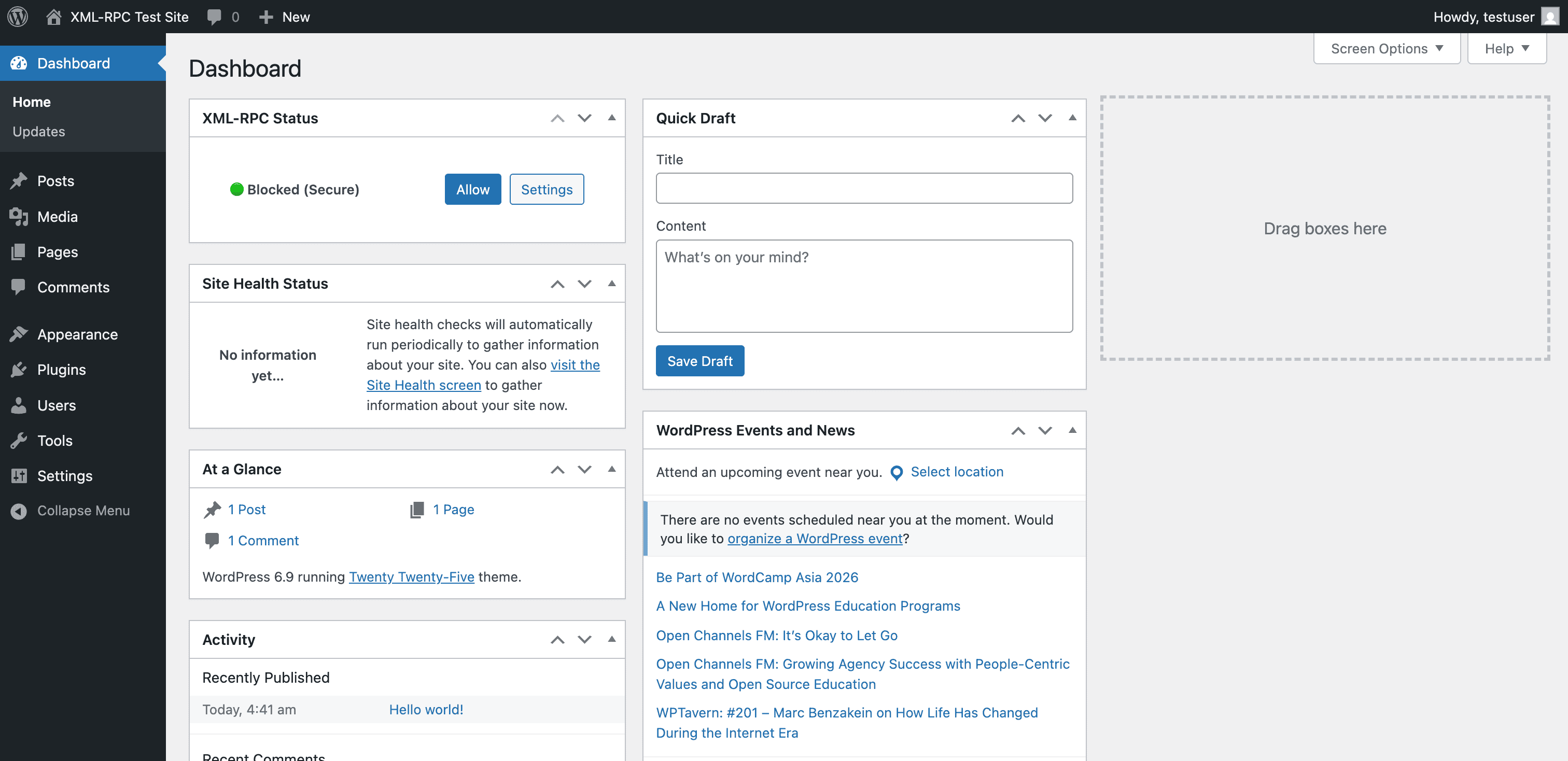Open the Screen Options dropdown
This screenshot has height=761, width=1568.
pos(1386,48)
